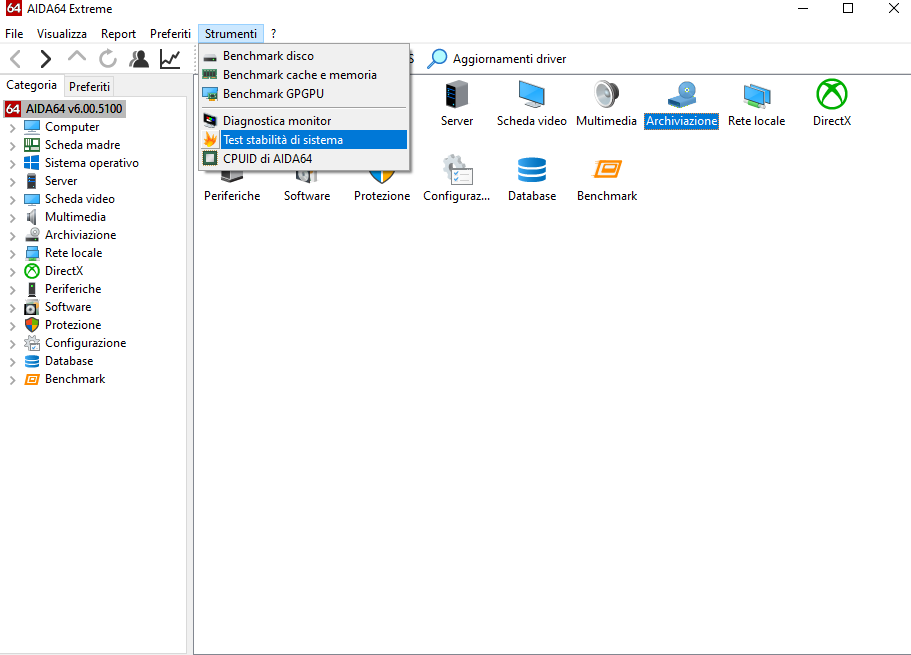
Task: Expand the Archiviazione tree node
Action: pos(12,235)
